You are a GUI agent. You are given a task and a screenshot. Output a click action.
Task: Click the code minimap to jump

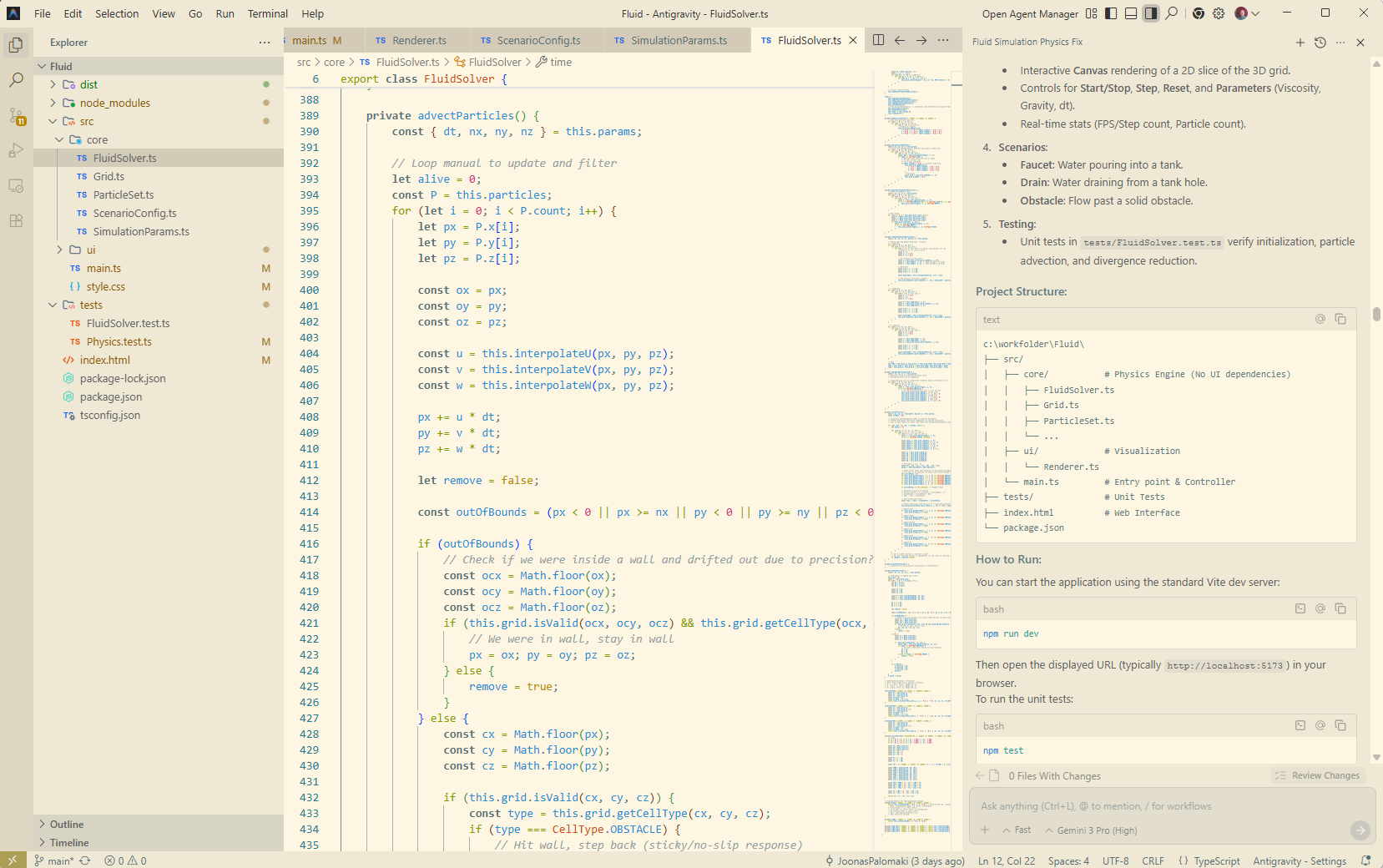(916, 417)
